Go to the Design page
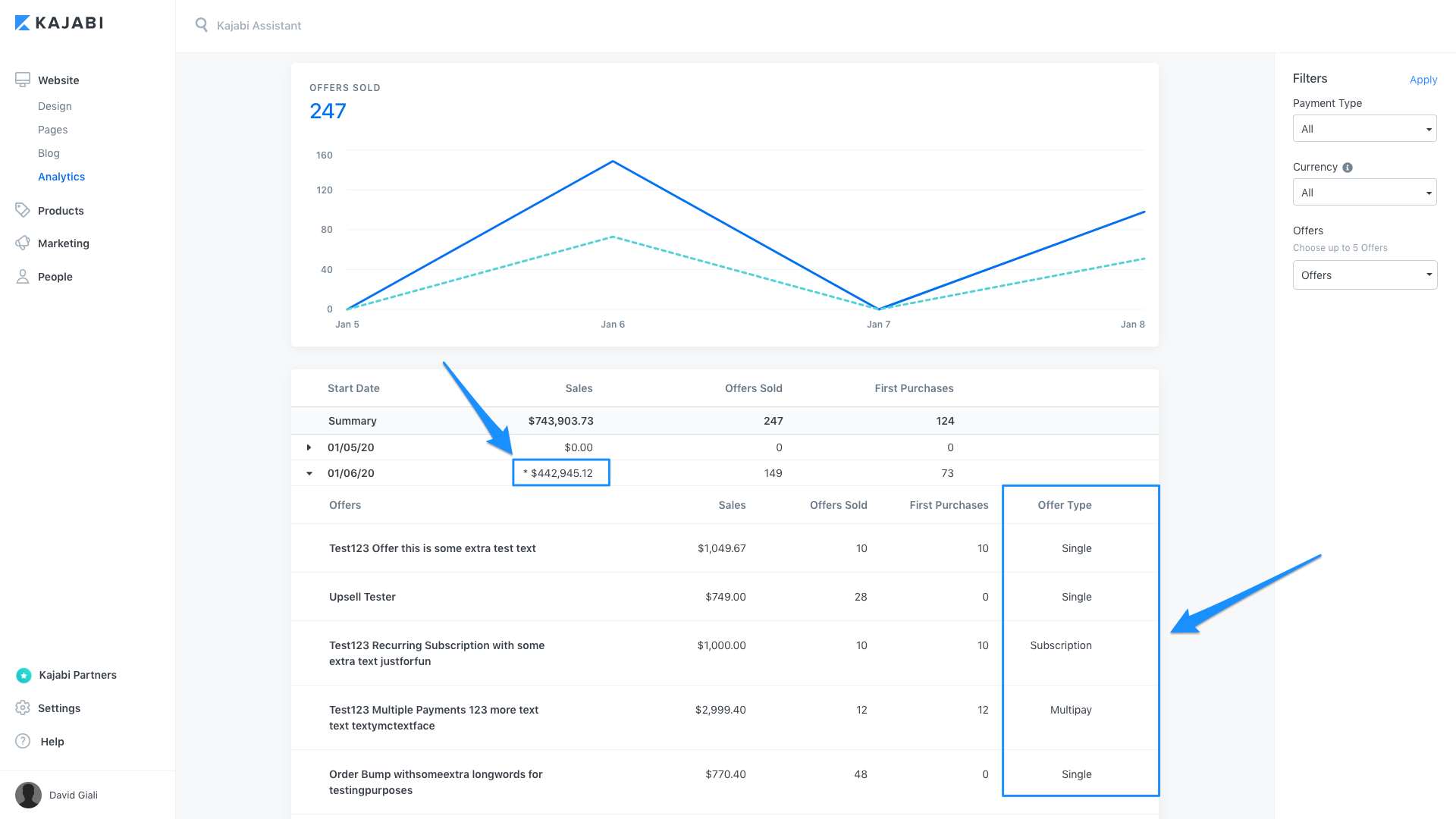Viewport: 1456px width, 819px height. click(55, 106)
